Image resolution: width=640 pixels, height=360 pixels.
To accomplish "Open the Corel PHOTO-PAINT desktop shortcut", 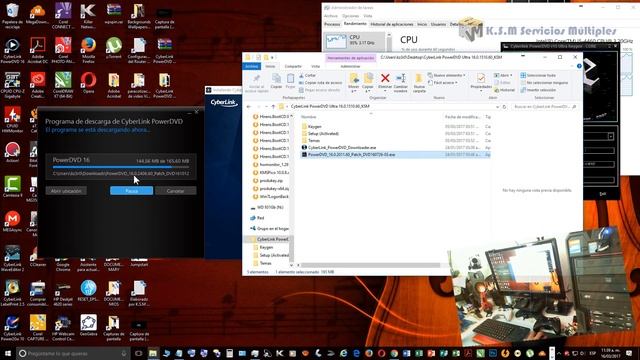I will (x=63, y=51).
